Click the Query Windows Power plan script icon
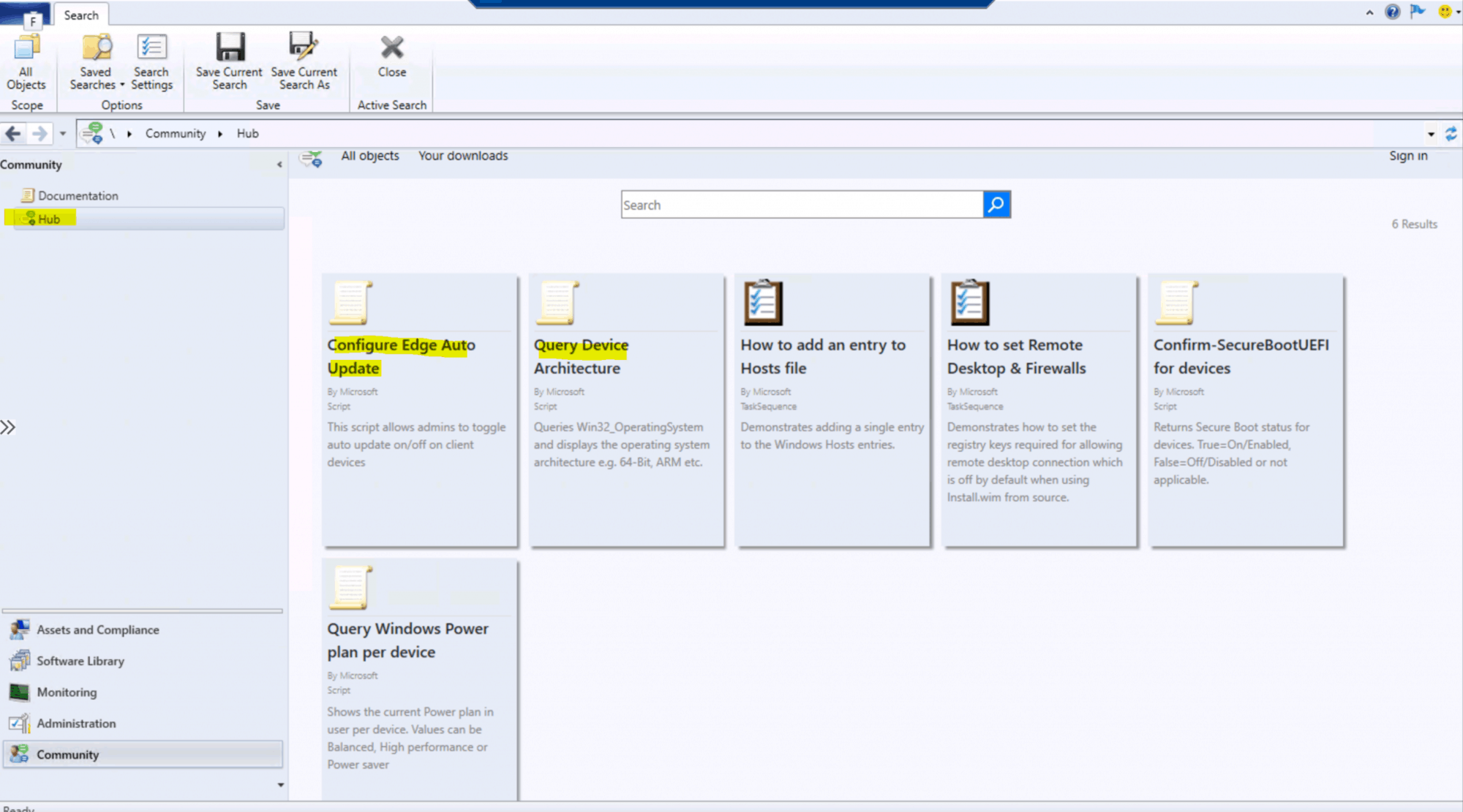This screenshot has height=812, width=1463. (x=350, y=587)
